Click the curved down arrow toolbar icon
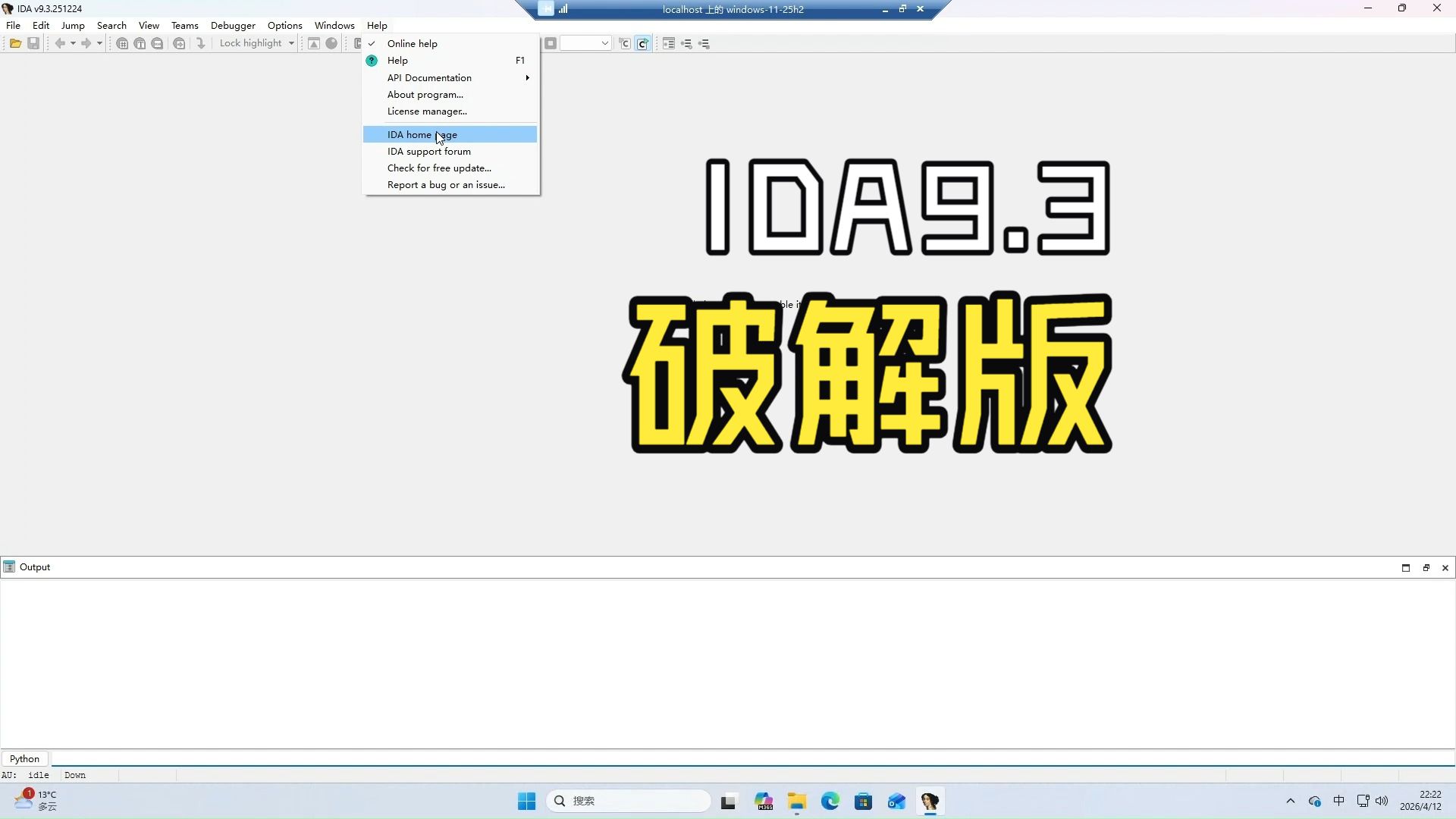The width and height of the screenshot is (1456, 819). click(201, 43)
